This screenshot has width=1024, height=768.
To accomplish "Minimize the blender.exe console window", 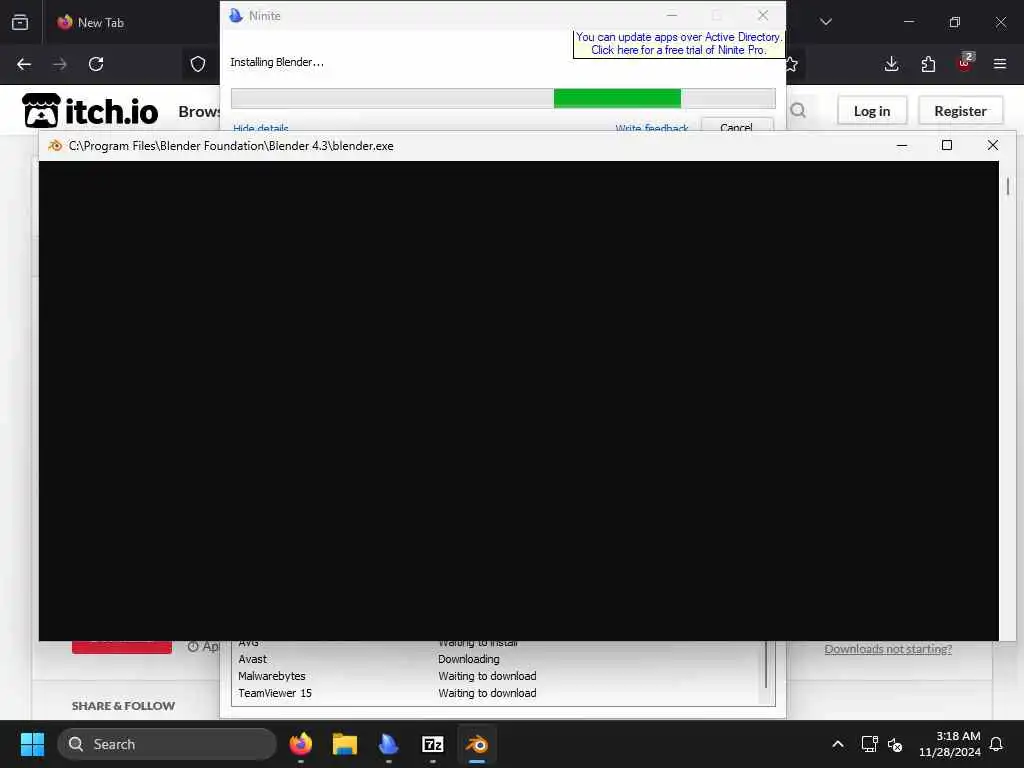I will coord(902,146).
